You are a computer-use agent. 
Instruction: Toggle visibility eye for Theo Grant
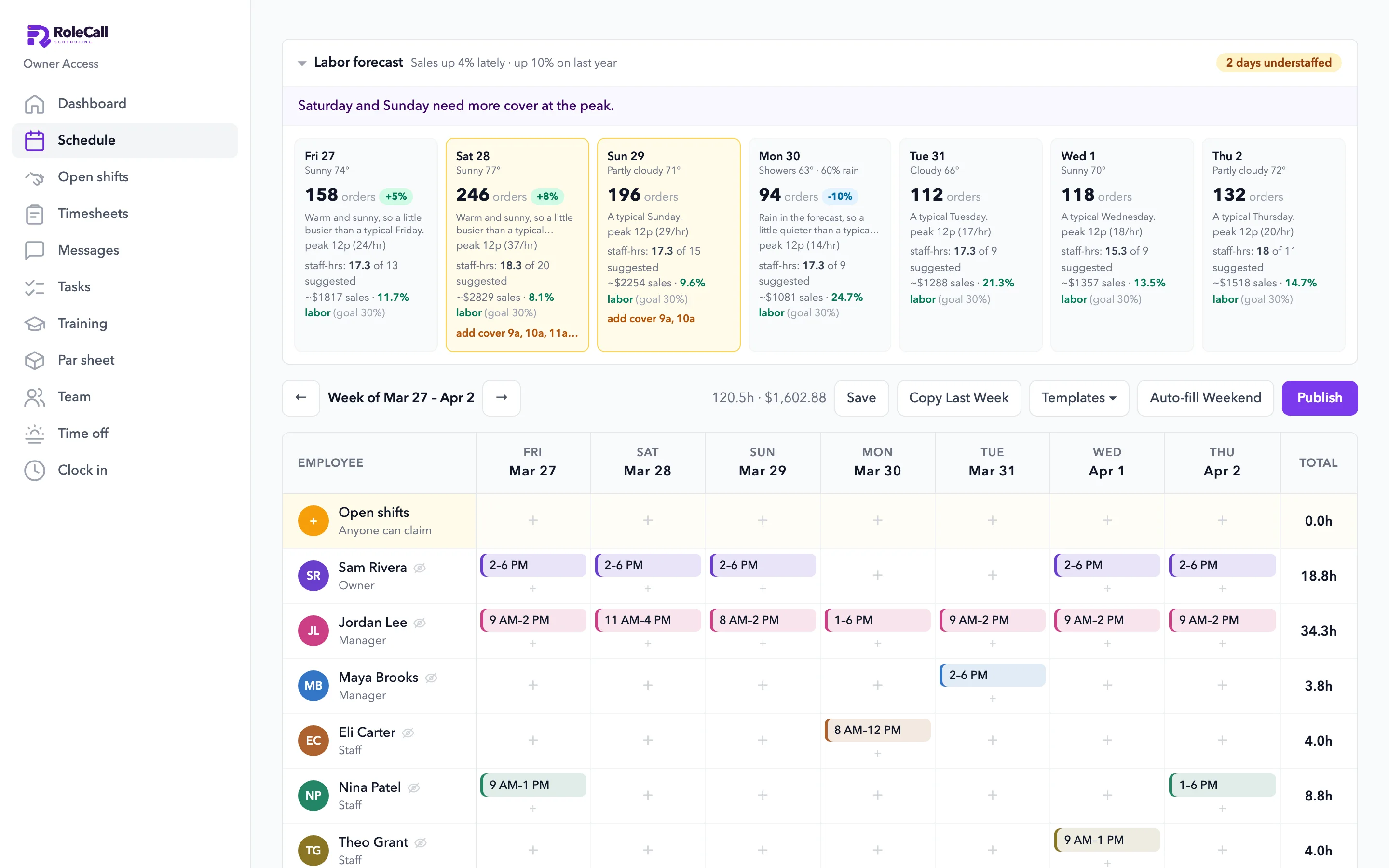421,843
